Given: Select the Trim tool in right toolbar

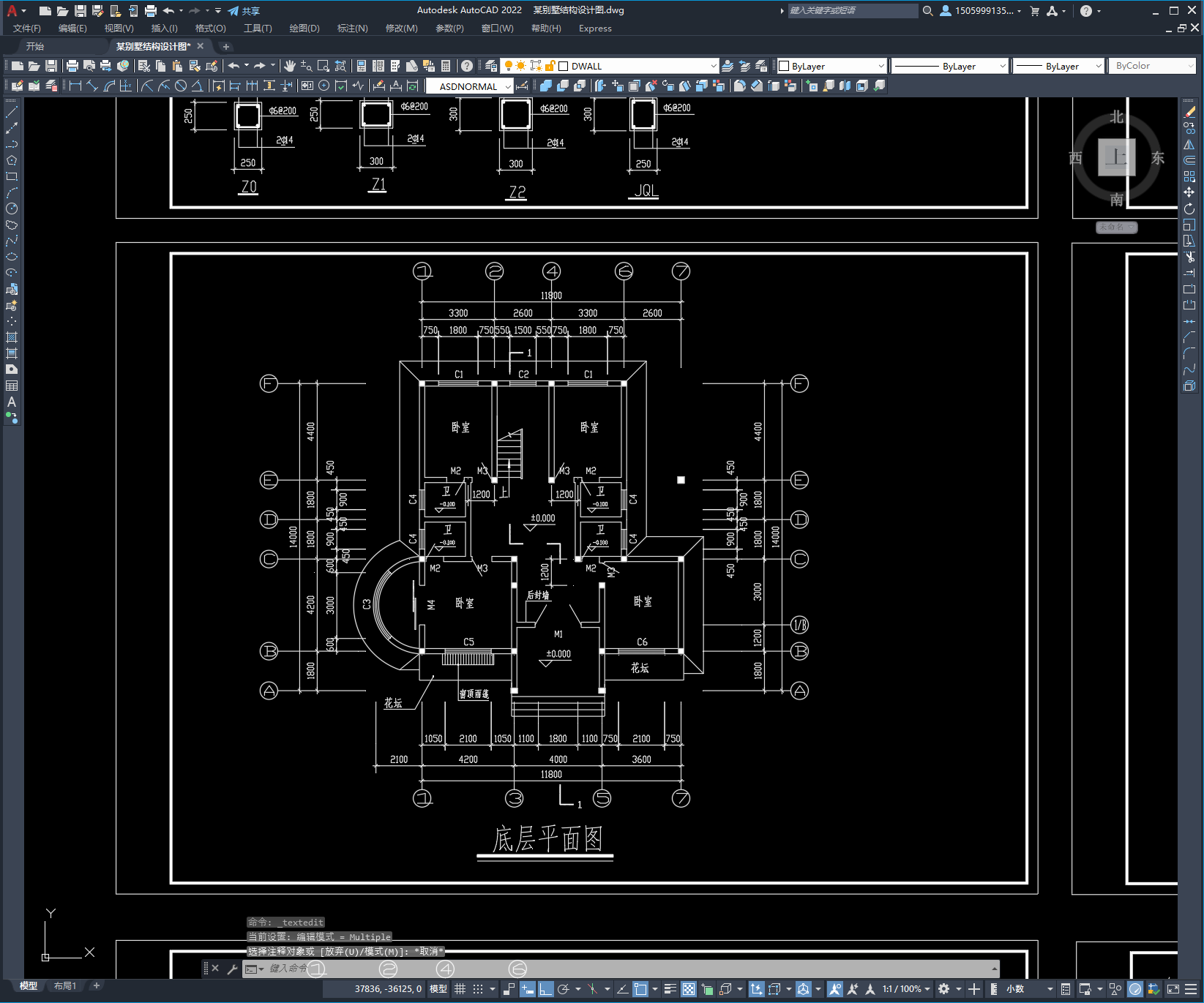Looking at the screenshot, I should (x=1189, y=257).
